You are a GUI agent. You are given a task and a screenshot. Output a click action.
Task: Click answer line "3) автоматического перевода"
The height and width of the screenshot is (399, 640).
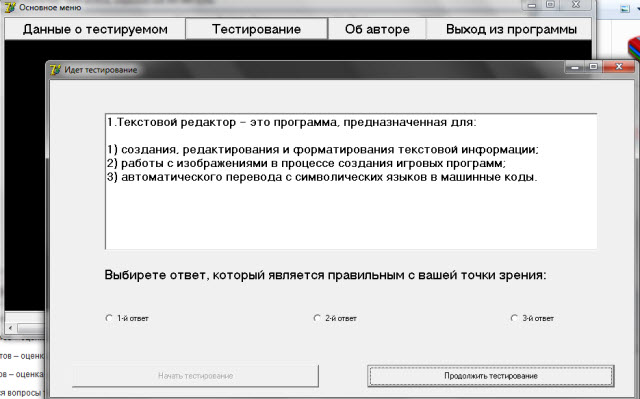click(x=322, y=177)
